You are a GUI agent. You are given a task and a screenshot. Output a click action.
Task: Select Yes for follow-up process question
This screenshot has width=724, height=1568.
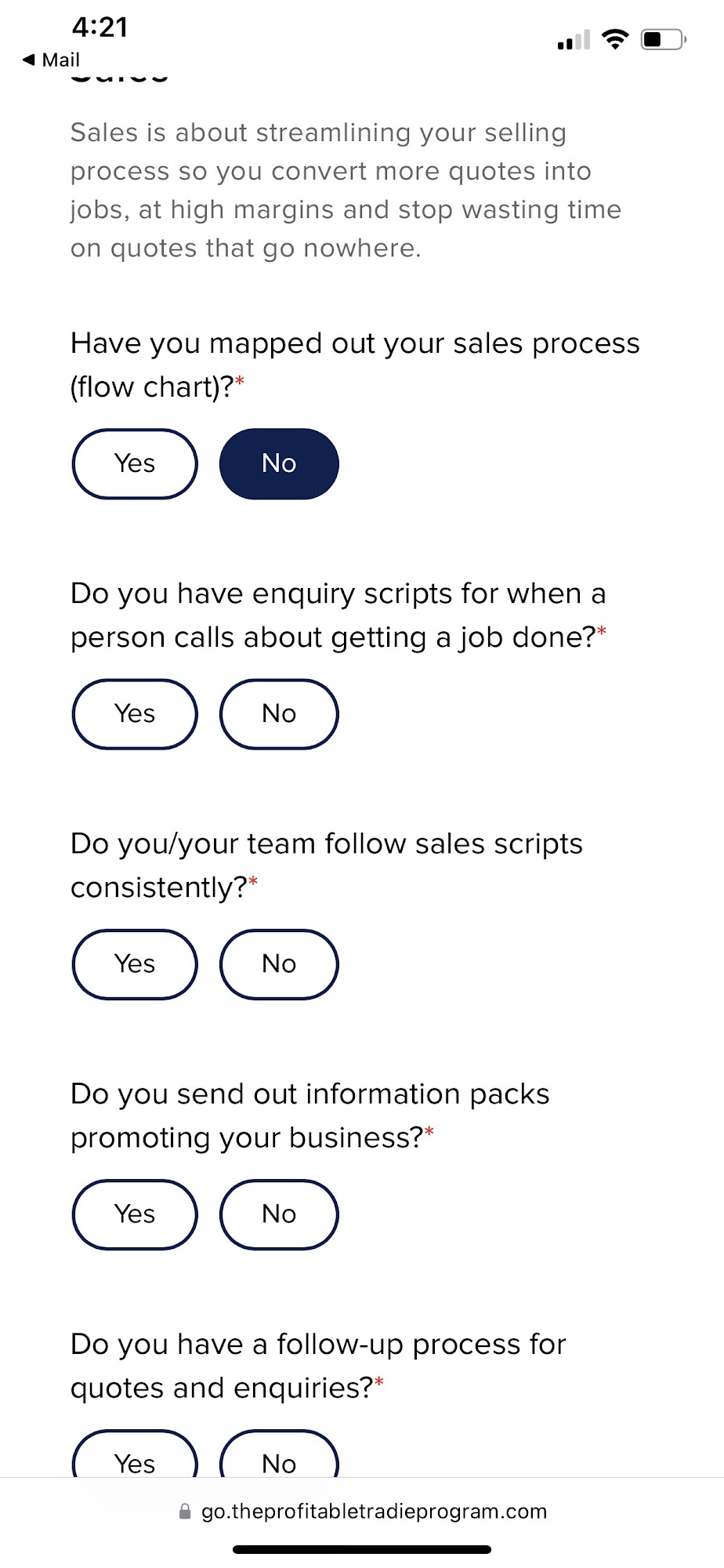135,1460
